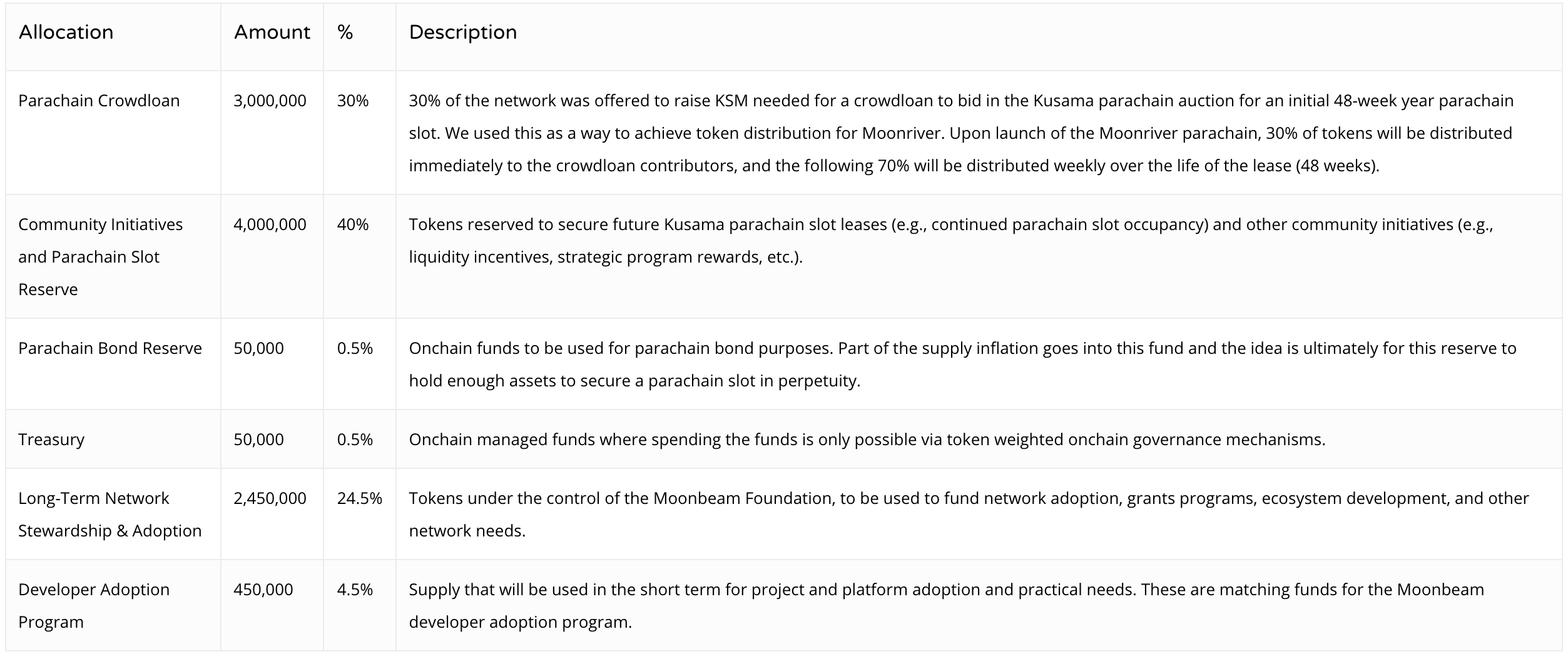Select the Parachain Crowdloan allocation cell

[99, 101]
